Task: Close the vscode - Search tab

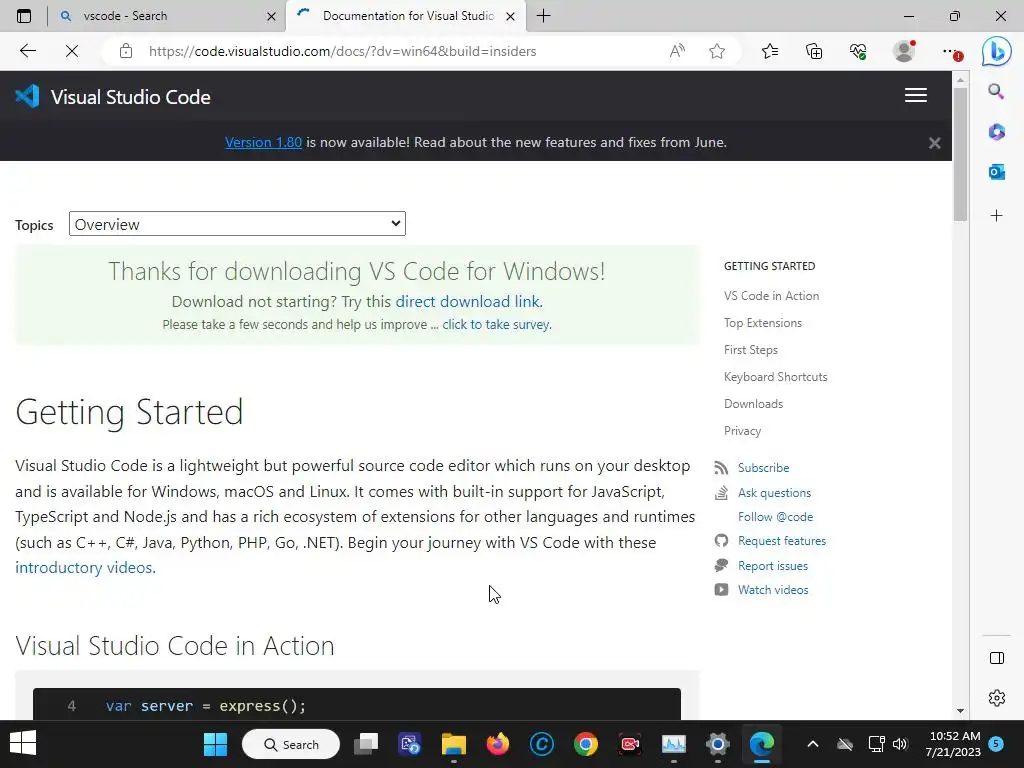Action: coord(272,16)
